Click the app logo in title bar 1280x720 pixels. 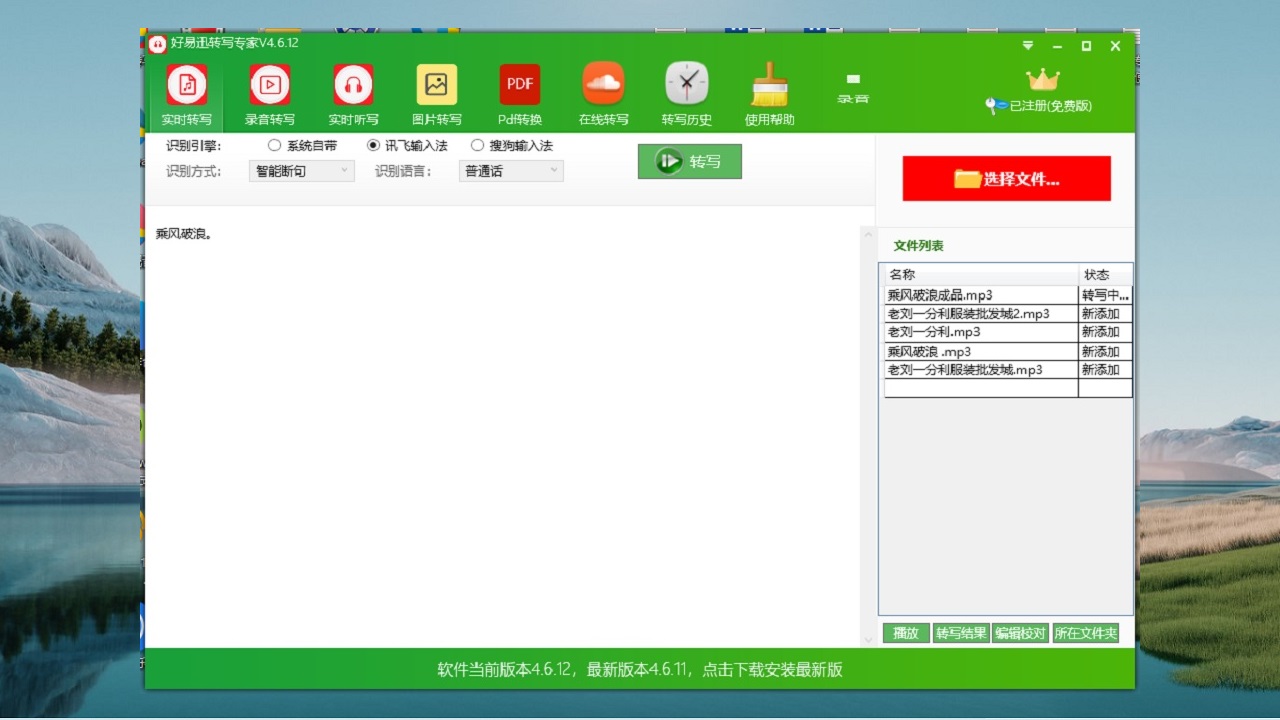pos(158,44)
